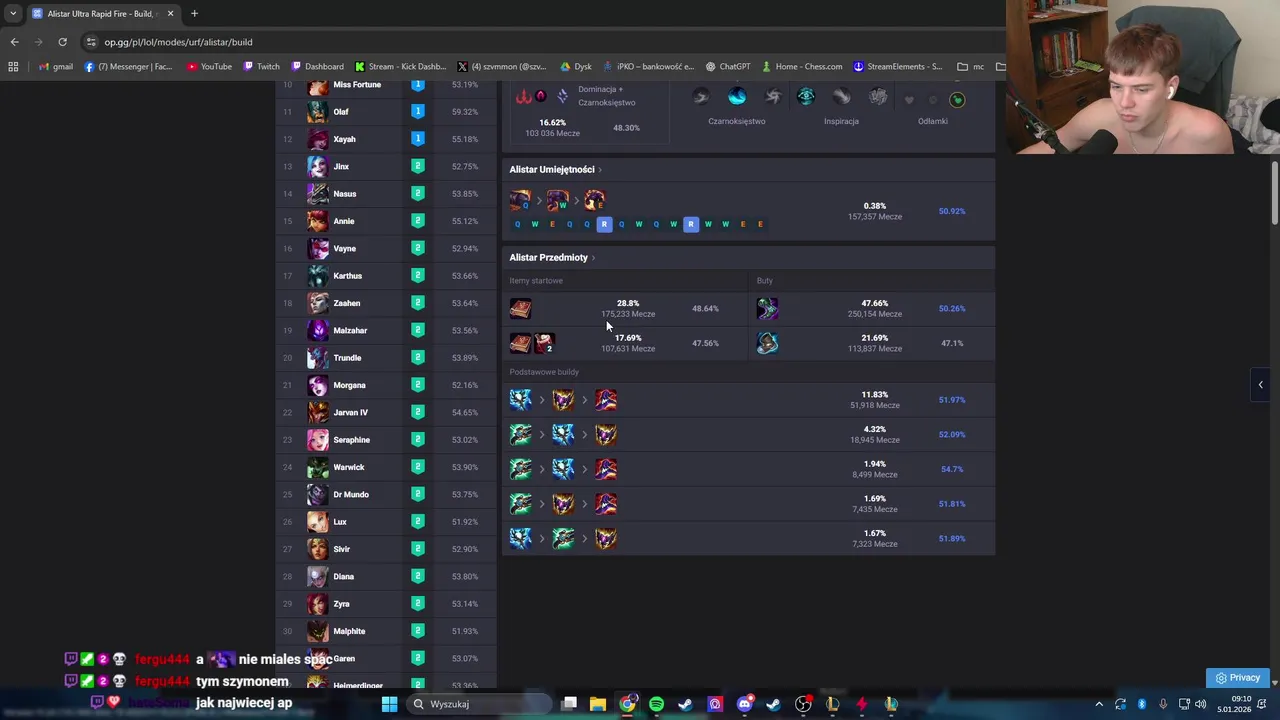Open the YouTube bookmark
Screen dimensions: 1280x720
209,67
